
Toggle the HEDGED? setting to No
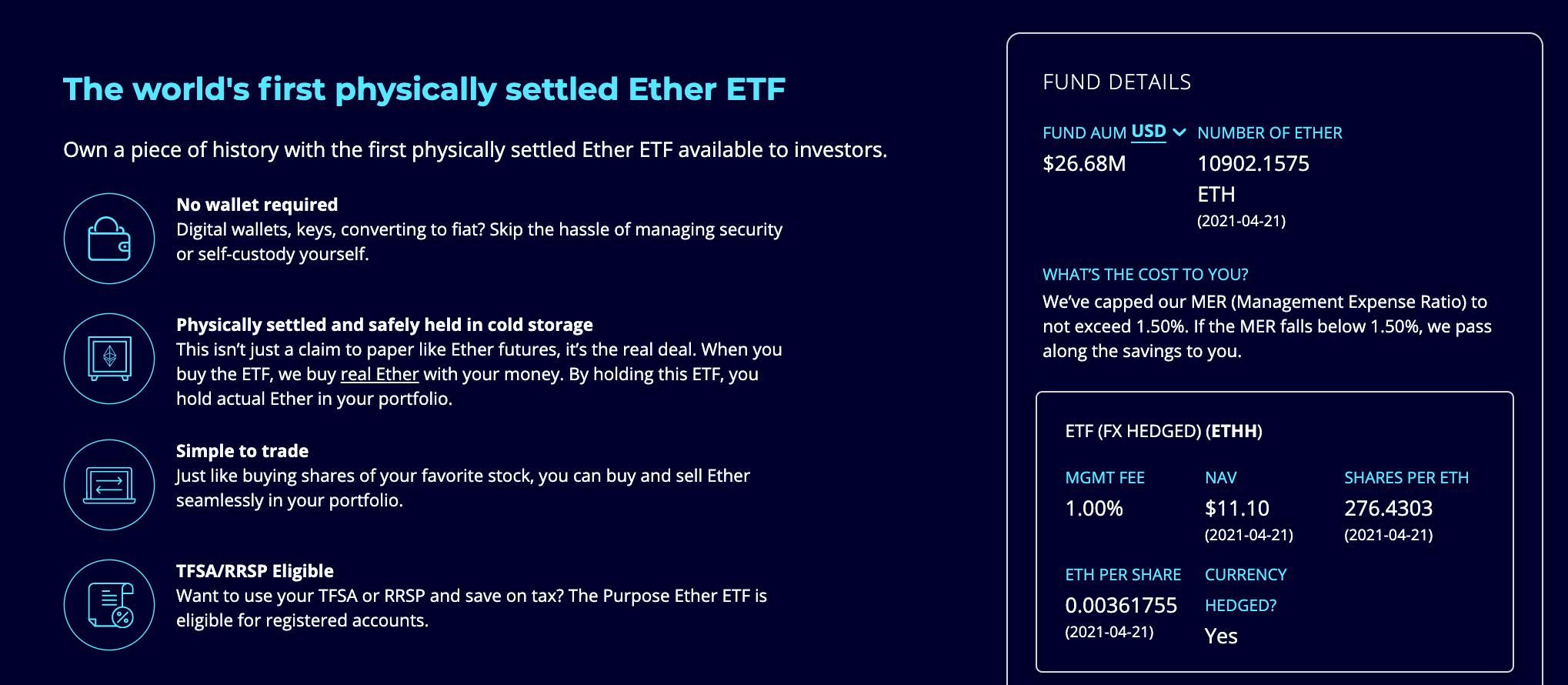1221,637
